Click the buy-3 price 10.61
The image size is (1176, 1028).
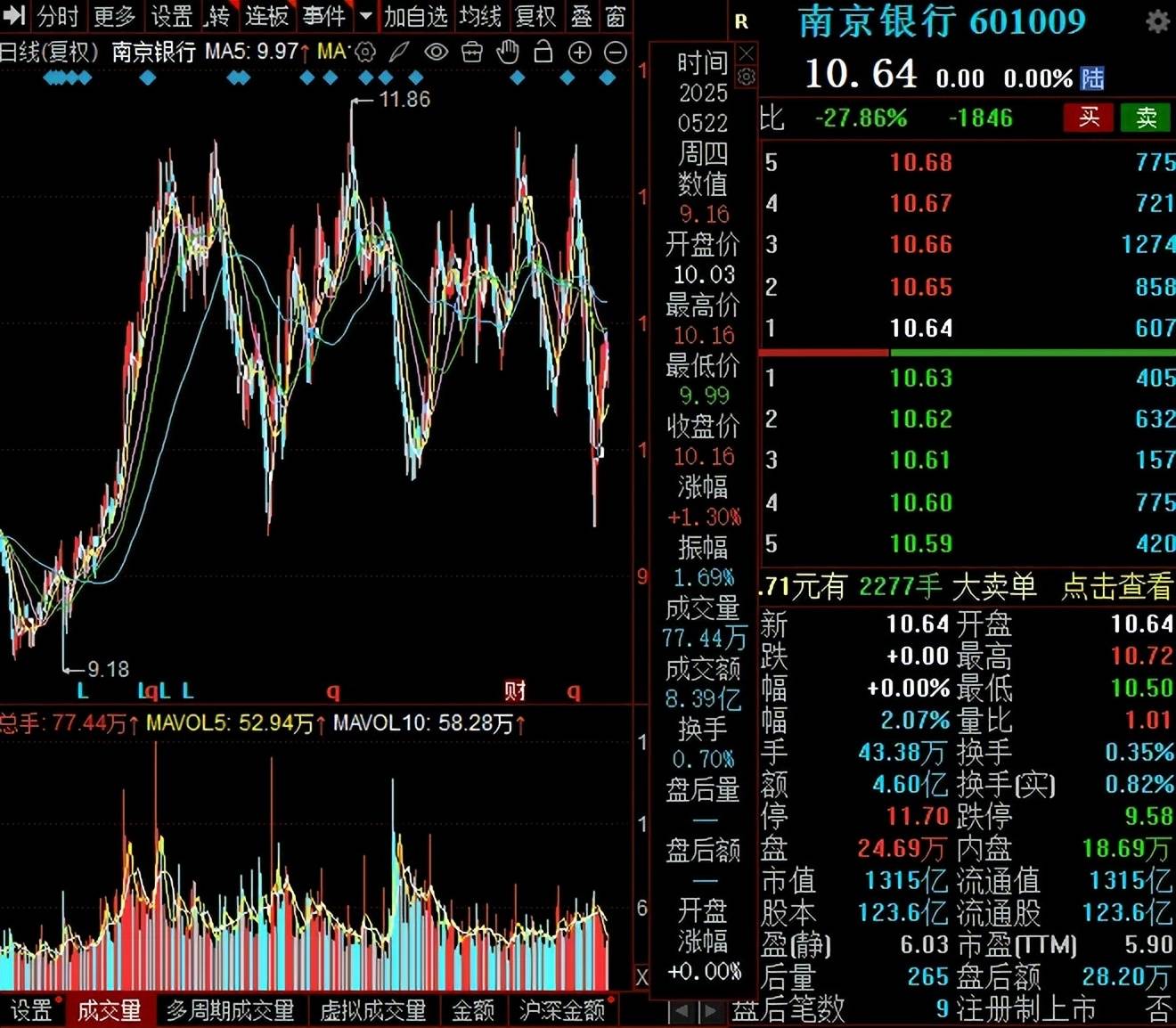pyautogui.click(x=921, y=460)
